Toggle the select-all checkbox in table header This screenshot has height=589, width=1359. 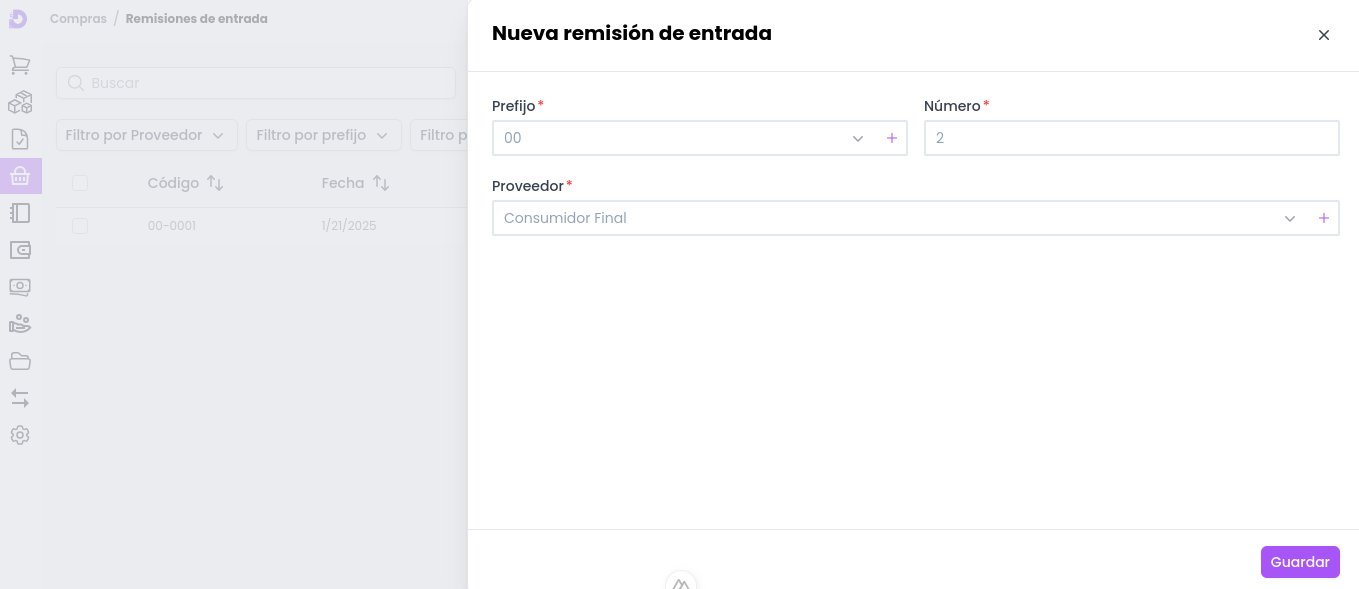[80, 183]
